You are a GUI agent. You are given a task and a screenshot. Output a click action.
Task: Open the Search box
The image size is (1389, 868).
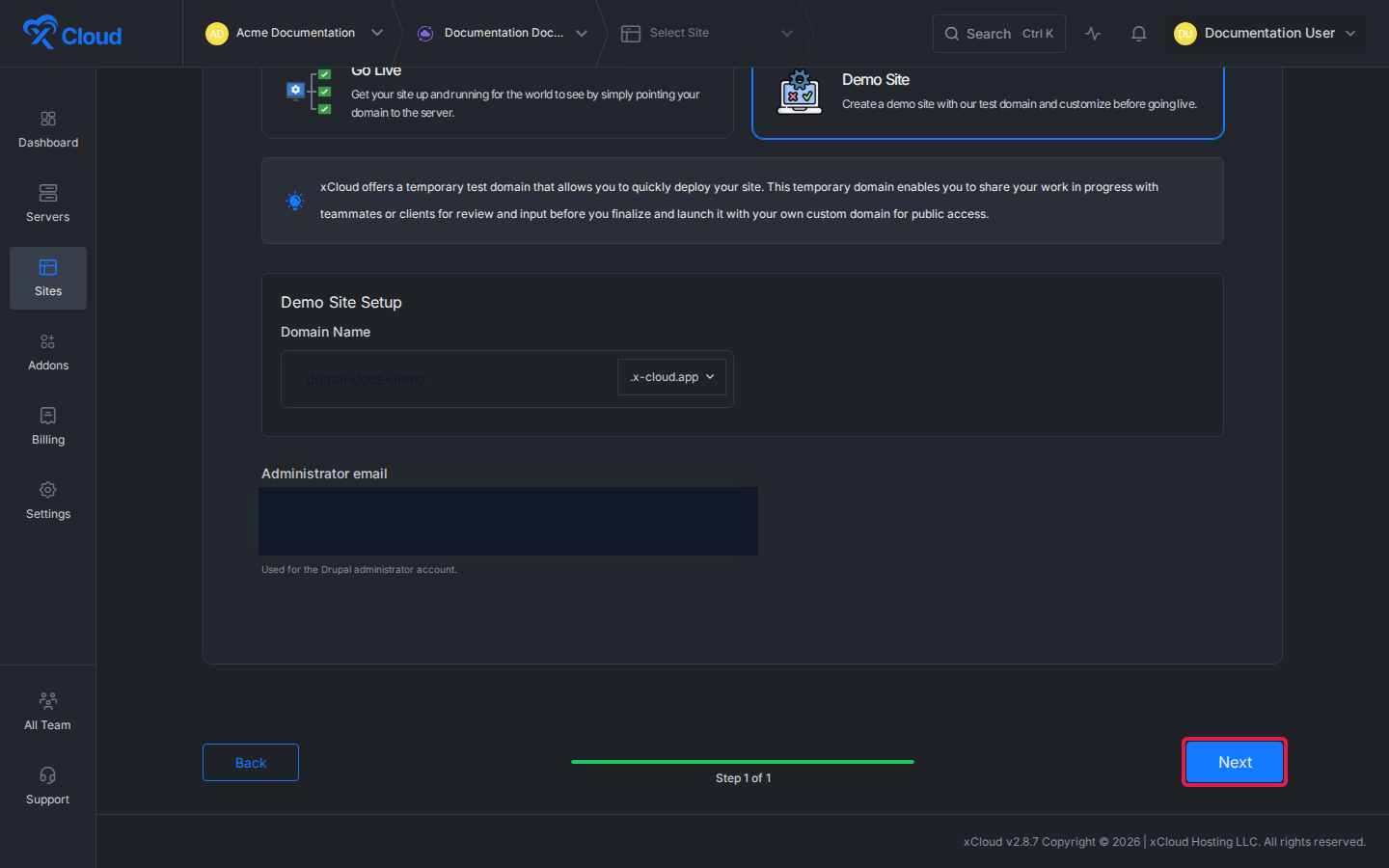tap(999, 34)
